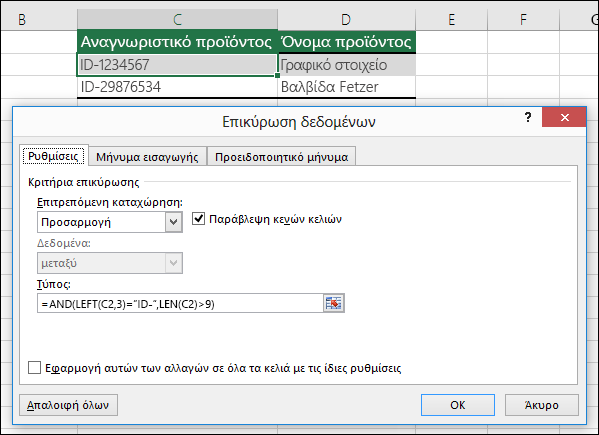Close the Επικύρωση δεδομένων dialog

click(564, 117)
